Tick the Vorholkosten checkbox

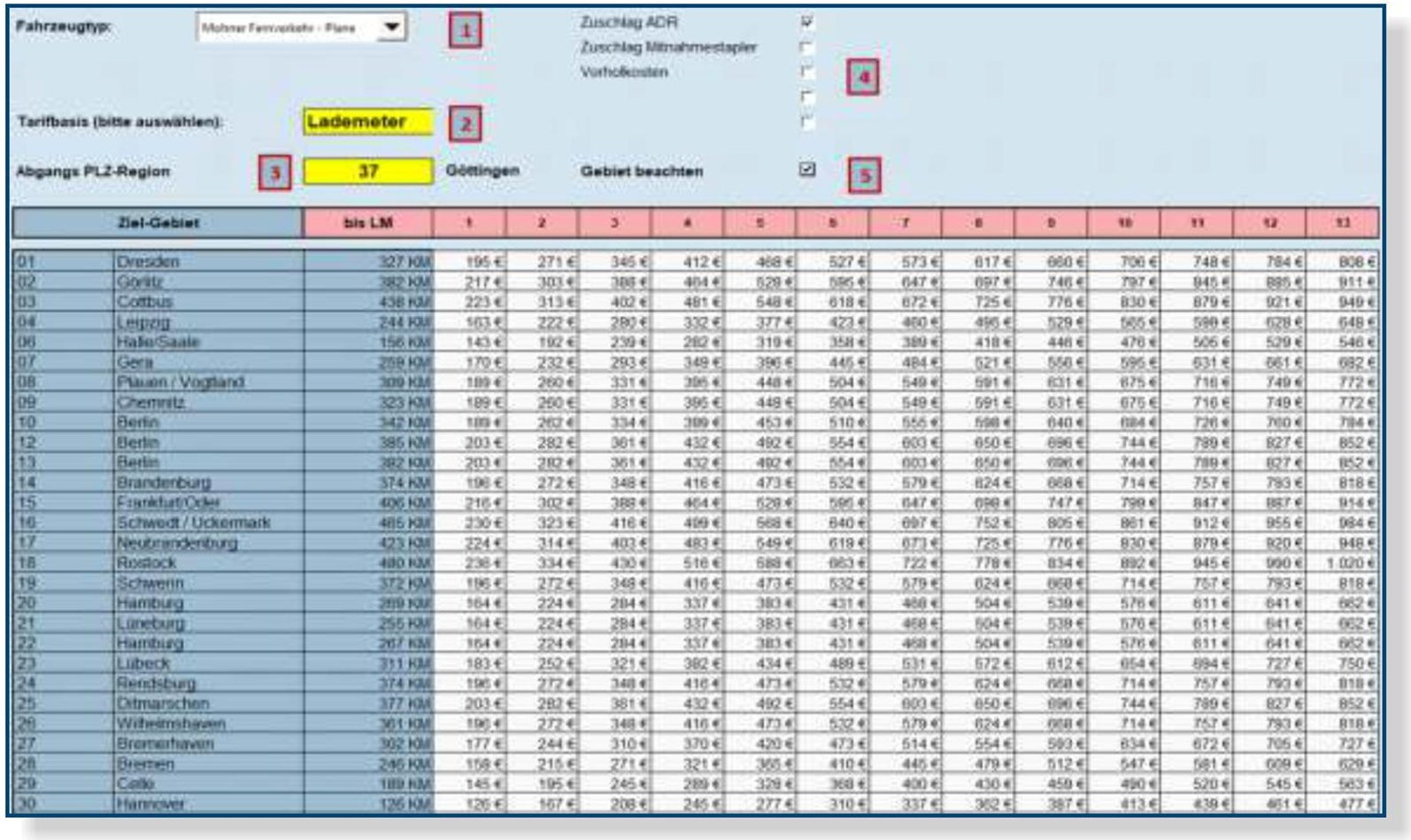[x=806, y=72]
